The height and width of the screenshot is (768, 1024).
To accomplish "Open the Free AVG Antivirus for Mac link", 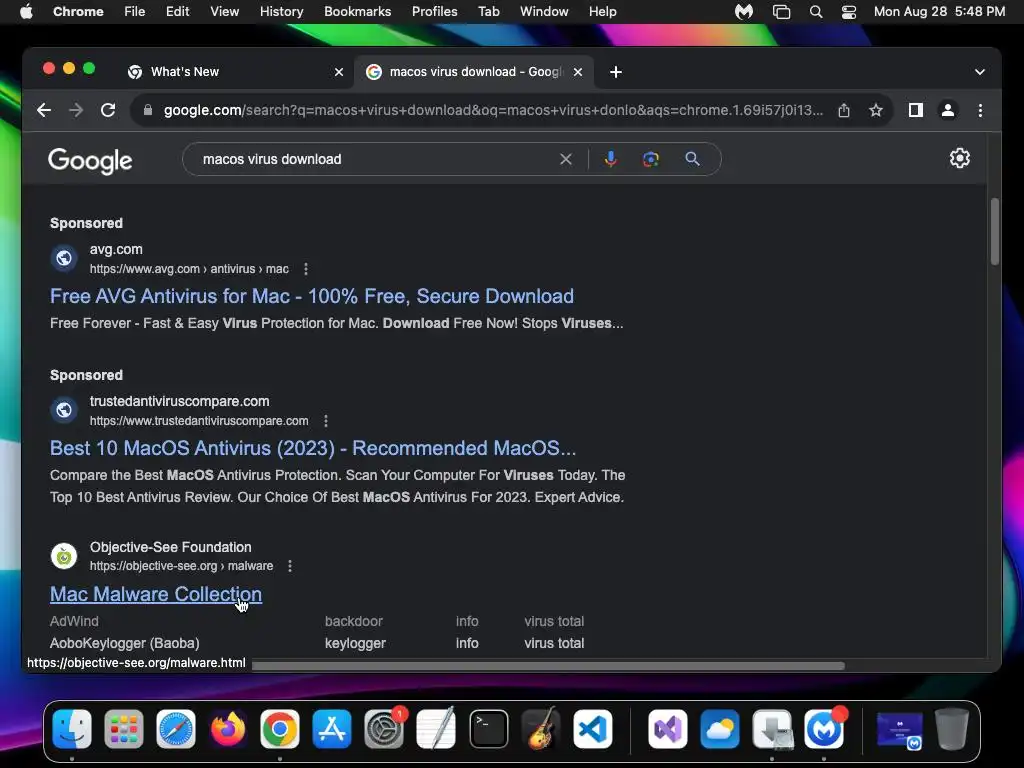I will 312,296.
